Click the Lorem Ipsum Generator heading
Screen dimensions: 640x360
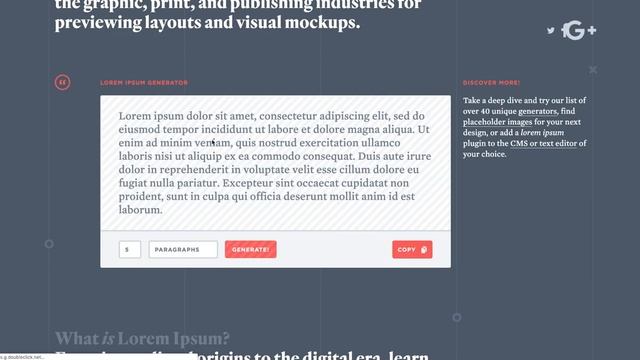pos(144,82)
